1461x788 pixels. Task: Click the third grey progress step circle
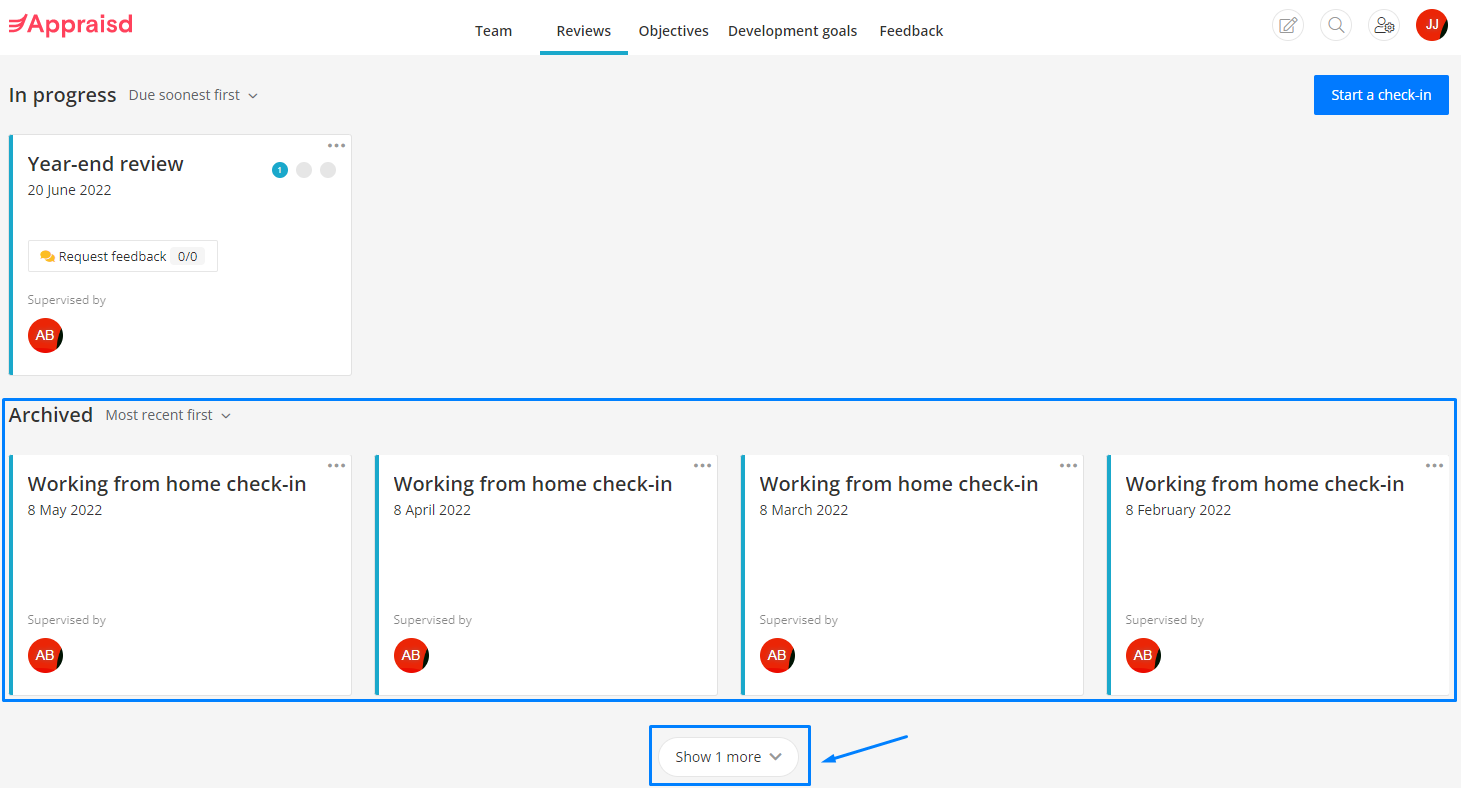coord(328,170)
